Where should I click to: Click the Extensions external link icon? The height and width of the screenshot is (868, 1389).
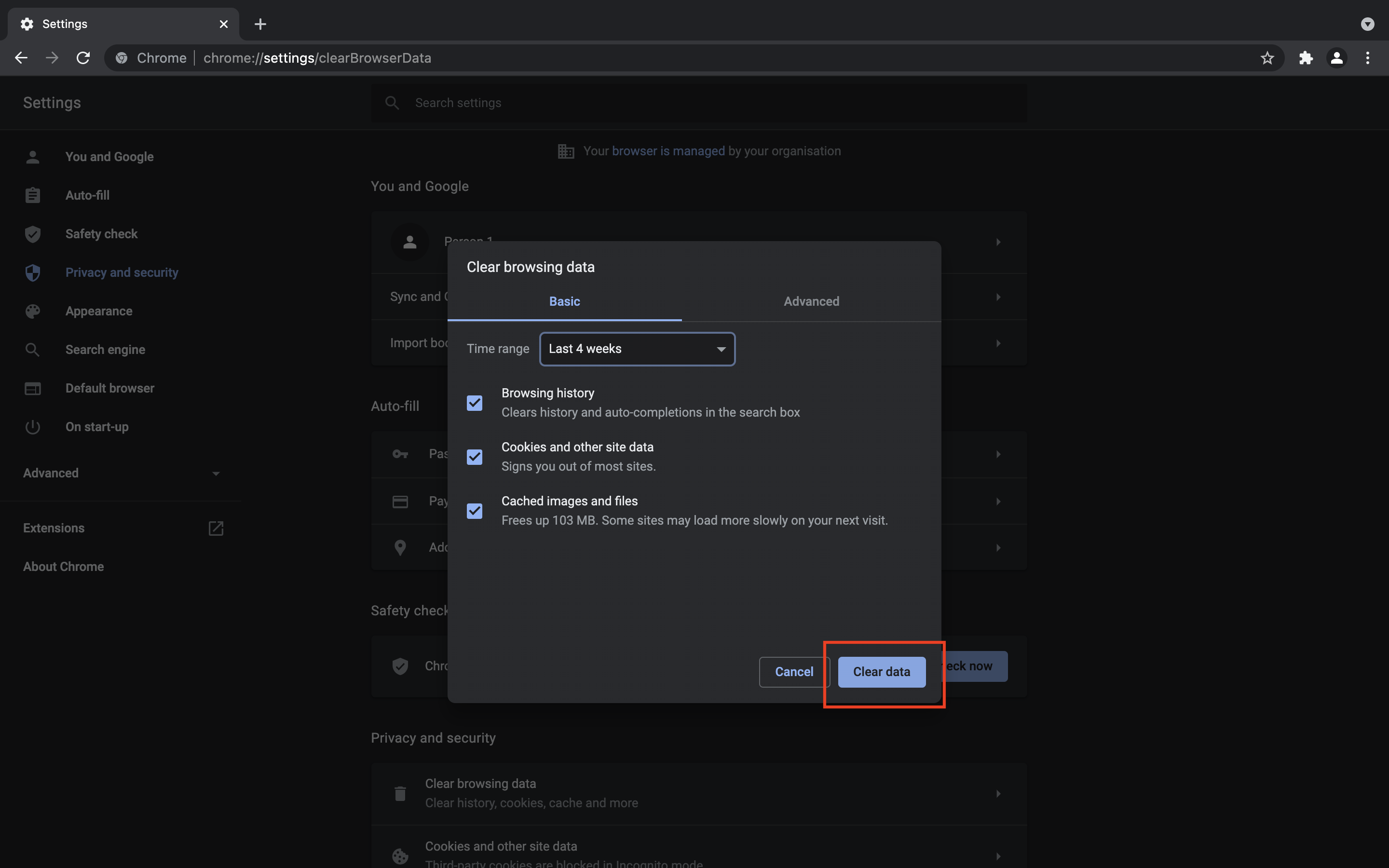pyautogui.click(x=216, y=528)
